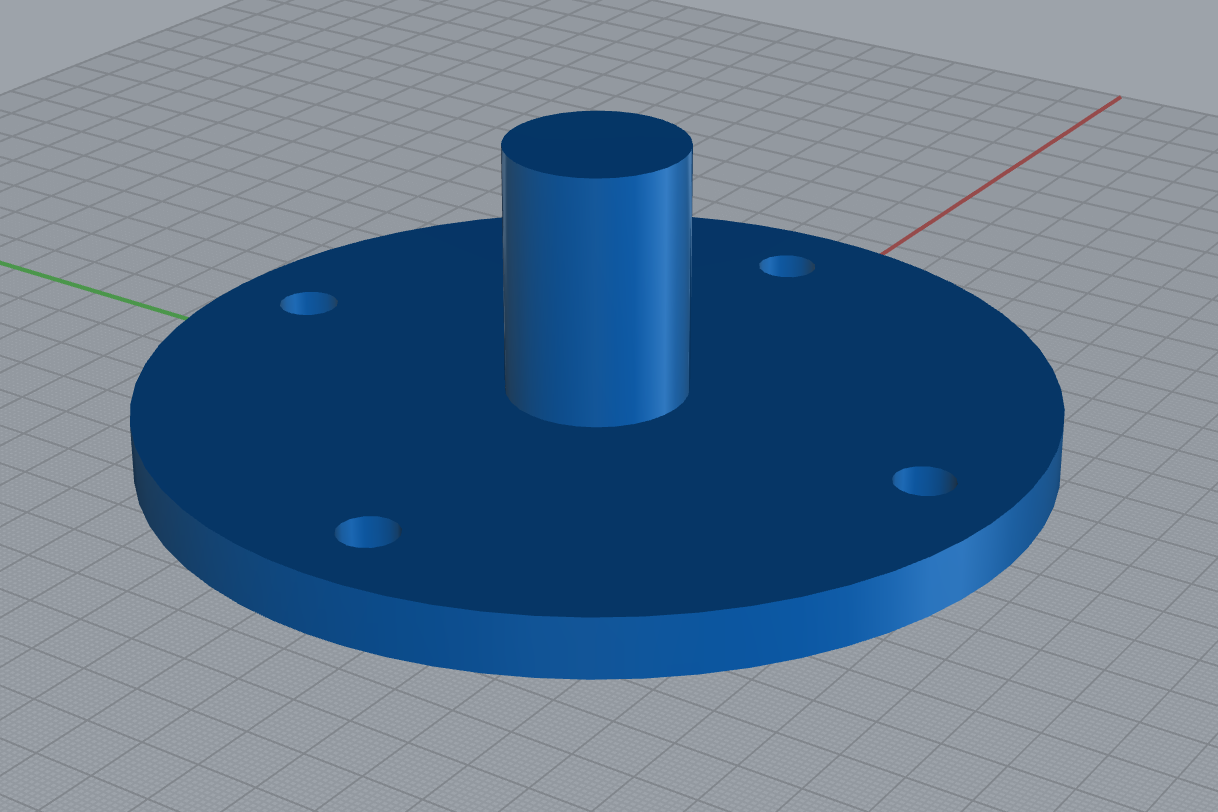Viewport: 1218px width, 812px height.
Task: Pick the bolt hole nearest the red axis line
Action: pos(788,266)
